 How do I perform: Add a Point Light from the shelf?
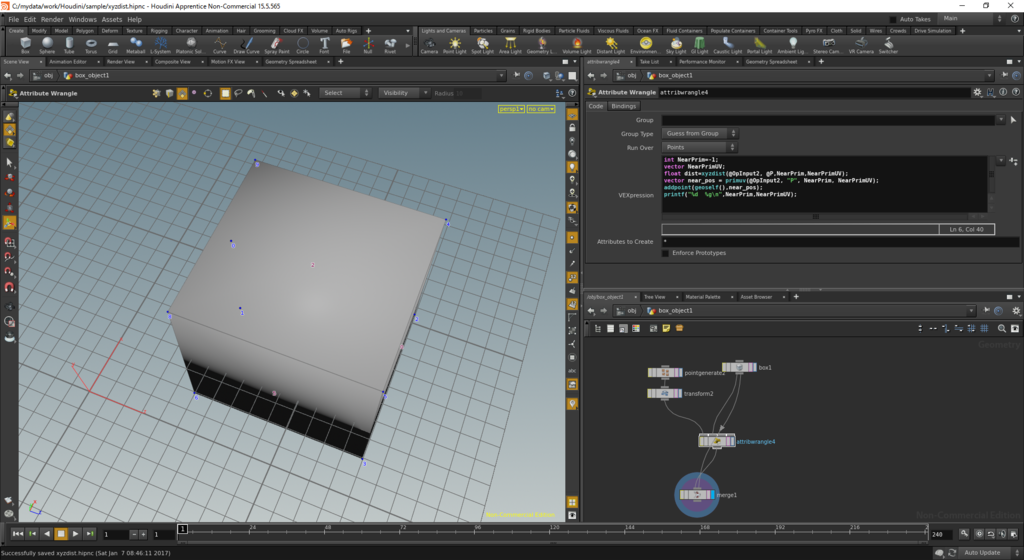456,45
